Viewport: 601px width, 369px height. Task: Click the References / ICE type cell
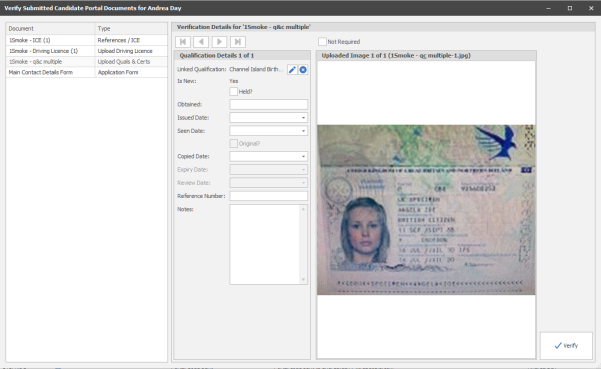pos(131,40)
